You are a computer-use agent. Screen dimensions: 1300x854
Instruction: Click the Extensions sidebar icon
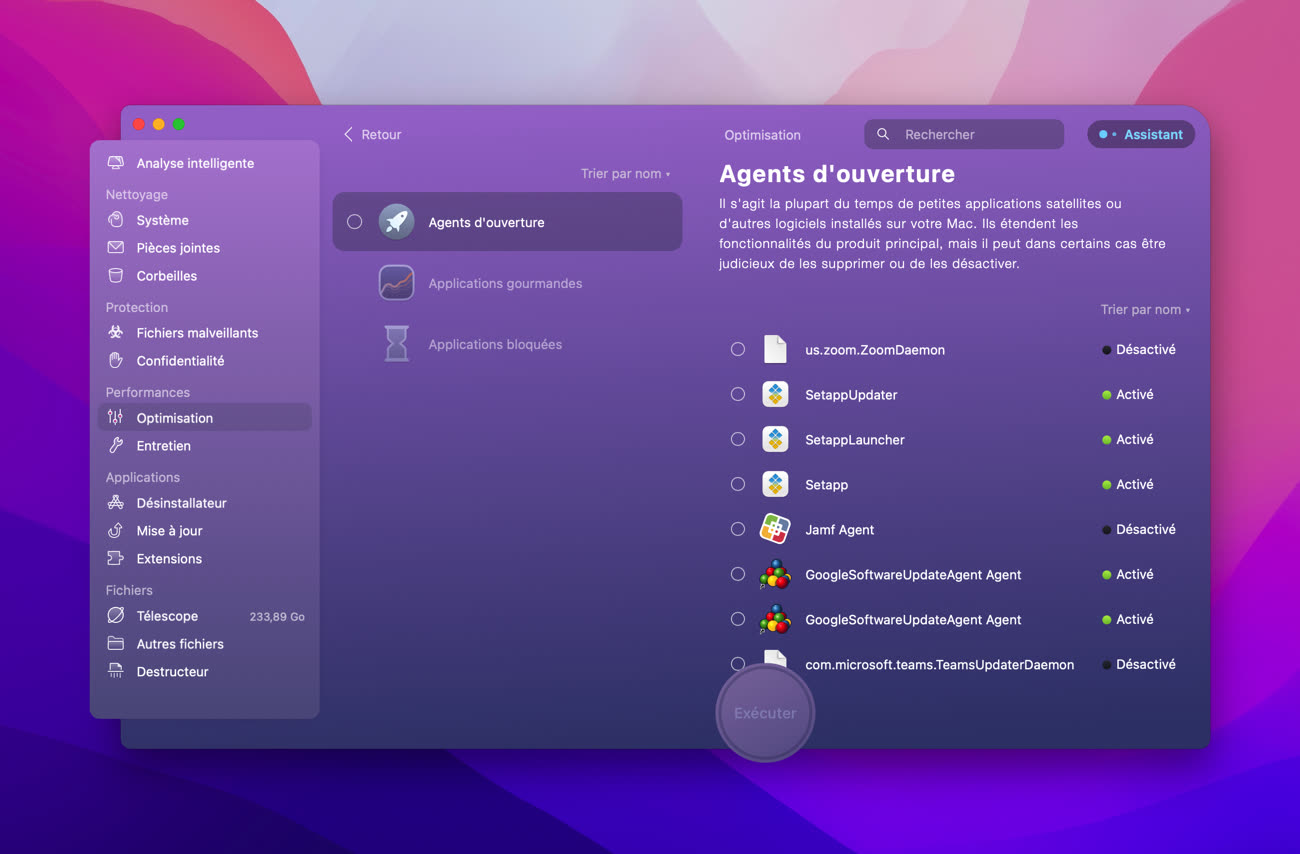[116, 559]
